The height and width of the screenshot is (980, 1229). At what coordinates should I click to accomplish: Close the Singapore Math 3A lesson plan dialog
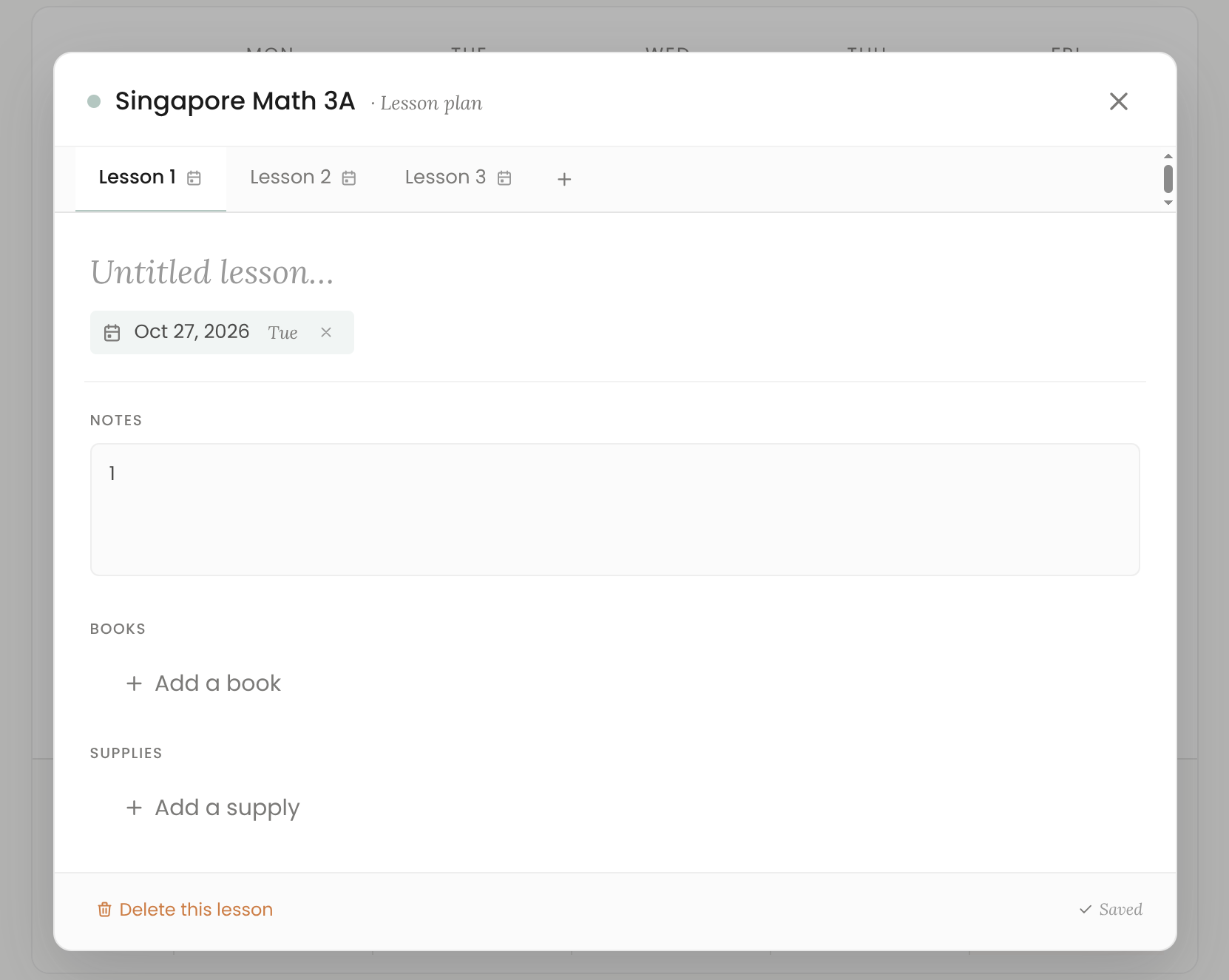(1118, 101)
